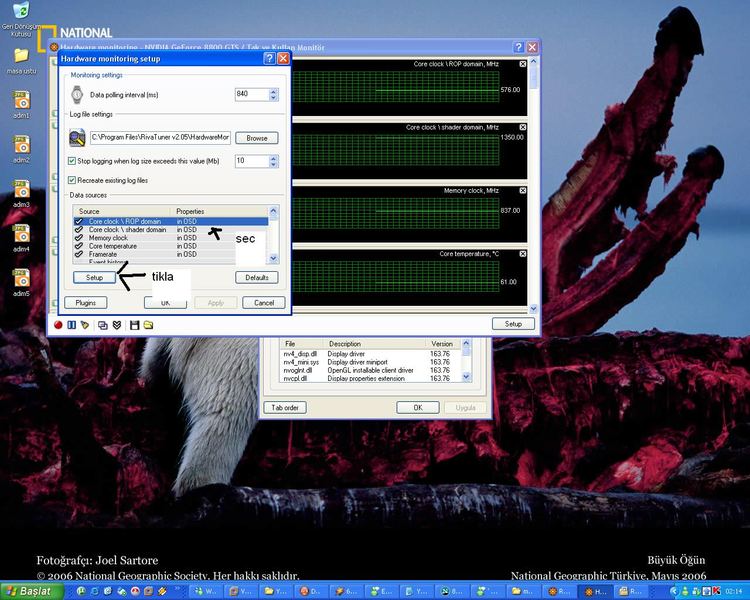Click the polling interval value field
Viewport: 750px width, 600px height.
pyautogui.click(x=252, y=94)
